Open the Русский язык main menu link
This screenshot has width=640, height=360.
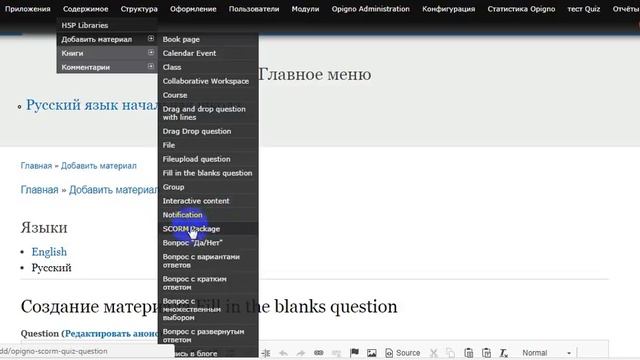pos(92,105)
